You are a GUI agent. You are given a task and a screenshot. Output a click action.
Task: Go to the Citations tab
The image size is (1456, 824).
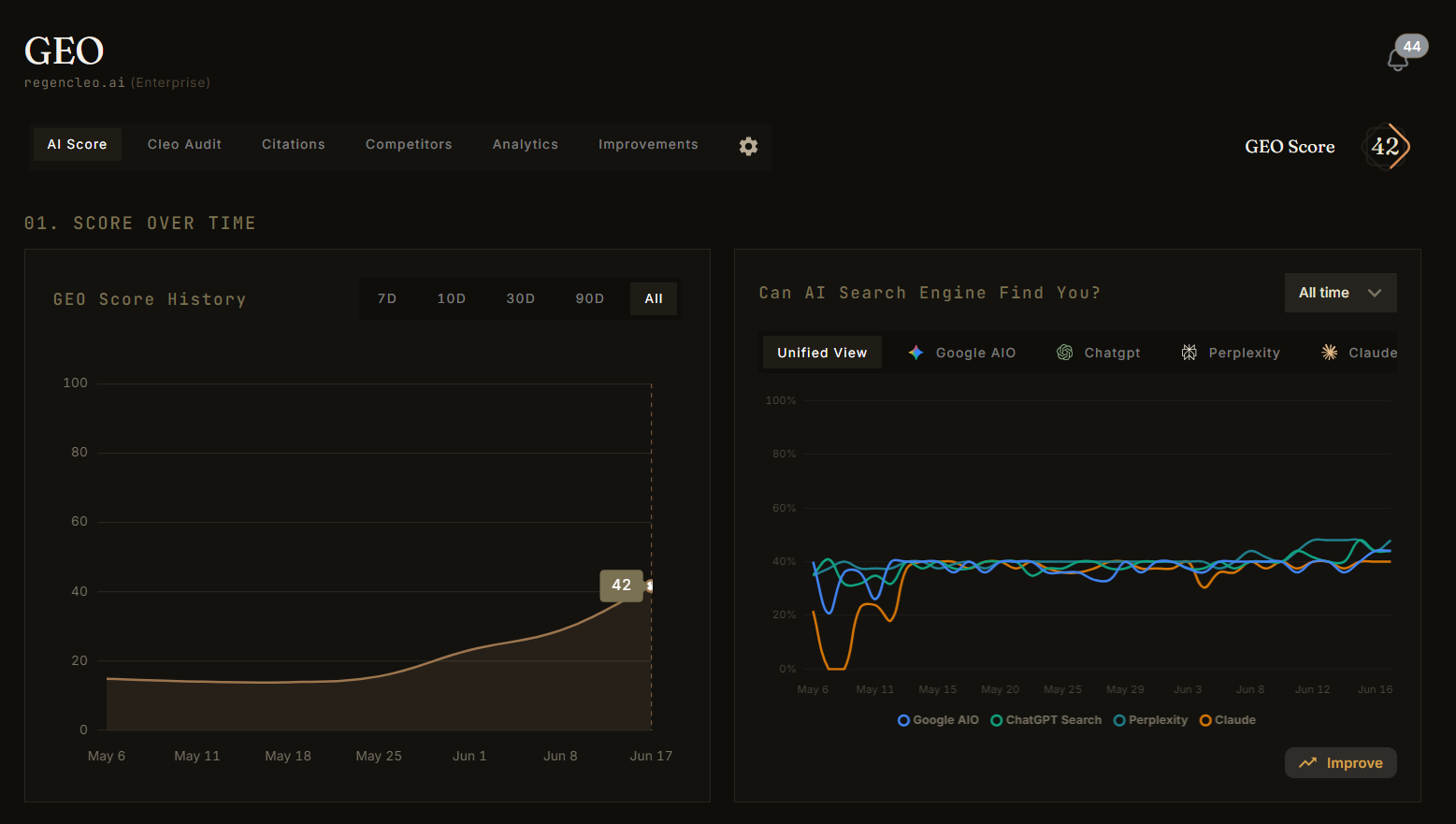(294, 144)
